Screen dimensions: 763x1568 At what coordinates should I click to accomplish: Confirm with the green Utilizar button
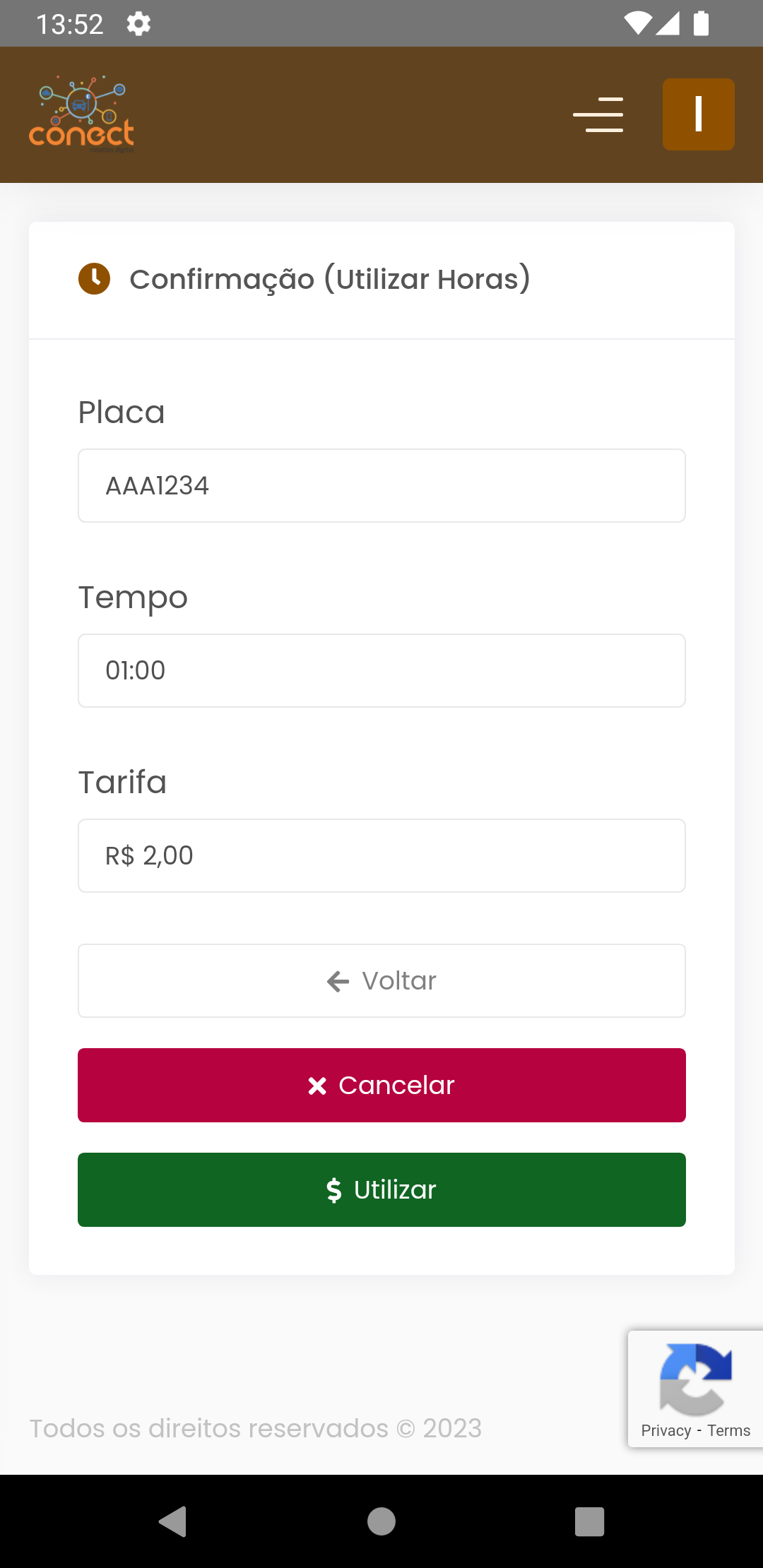(x=381, y=1190)
